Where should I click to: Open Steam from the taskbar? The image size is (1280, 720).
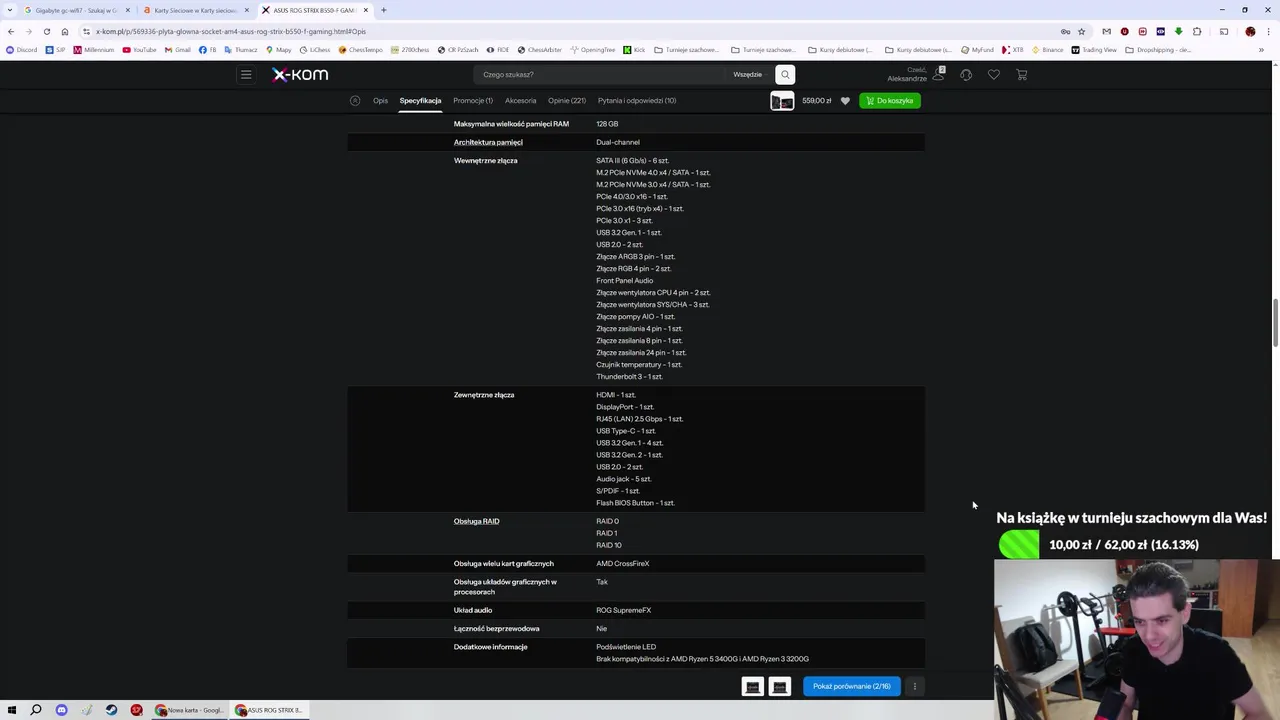111,710
